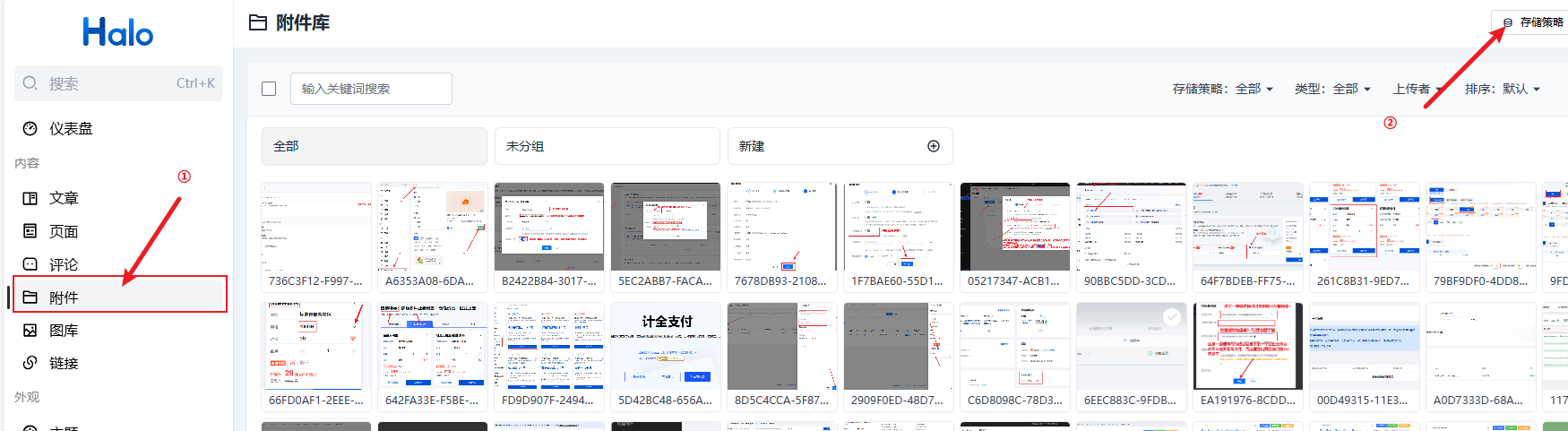Viewport: 1568px width, 431px height.
Task: Click the plus icon in 新建 group
Action: click(x=934, y=146)
